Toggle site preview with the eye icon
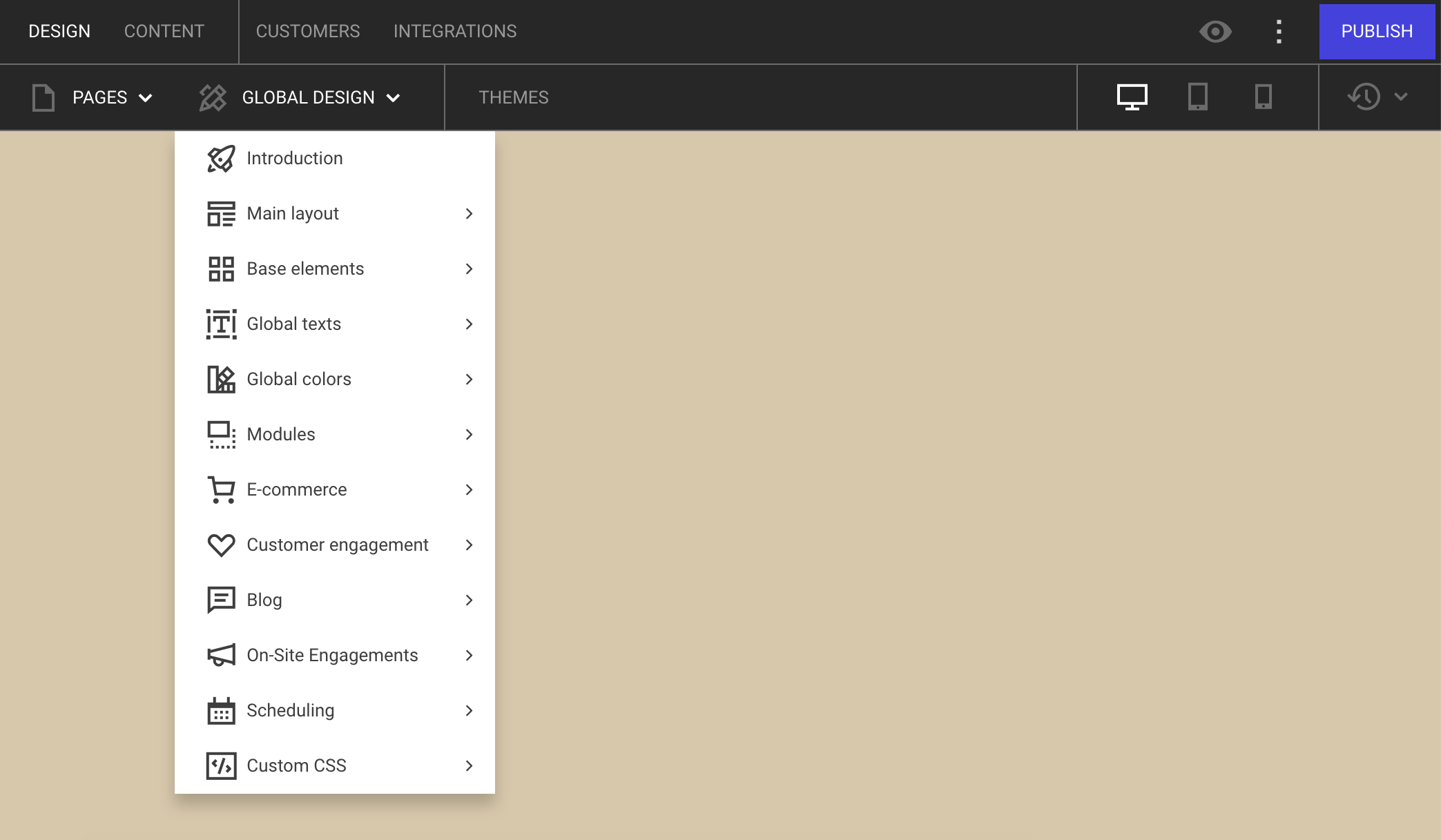Screen dimensions: 1441x840 tap(1215, 32)
